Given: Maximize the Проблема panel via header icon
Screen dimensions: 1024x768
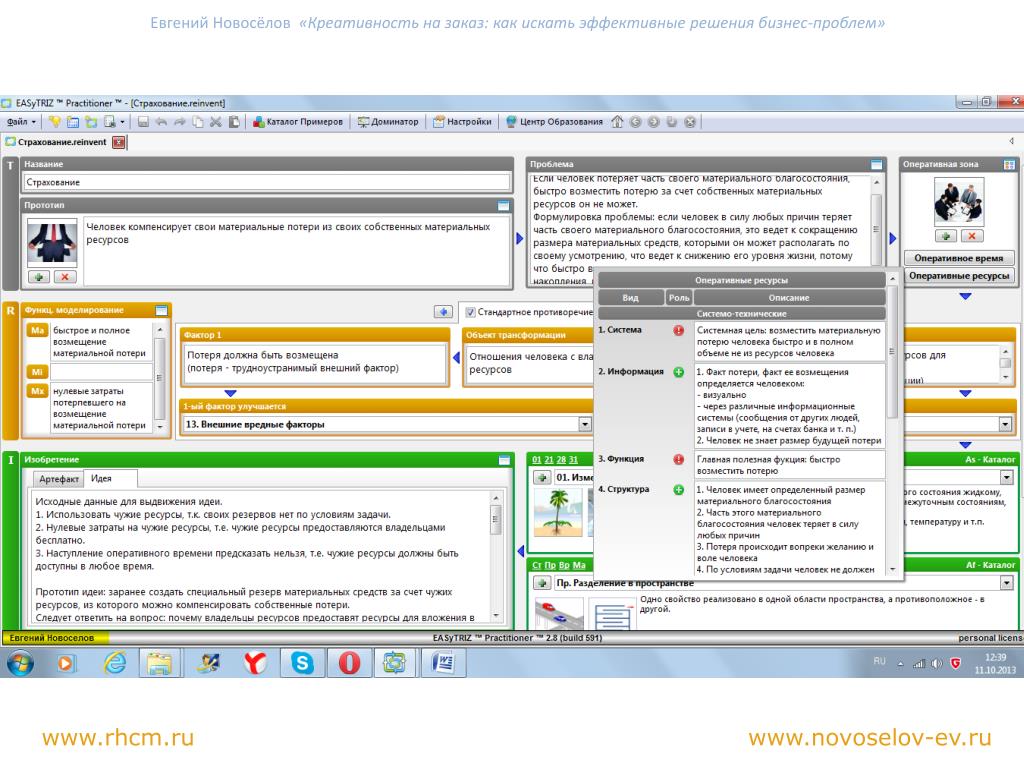Looking at the screenshot, I should click(x=876, y=165).
